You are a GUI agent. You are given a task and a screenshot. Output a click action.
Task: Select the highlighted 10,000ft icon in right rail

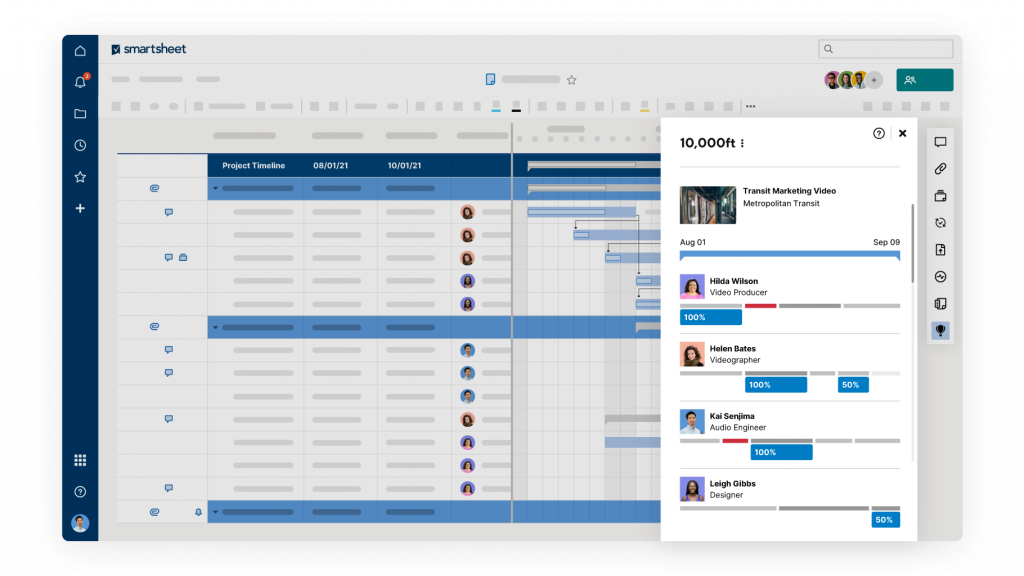coord(940,330)
